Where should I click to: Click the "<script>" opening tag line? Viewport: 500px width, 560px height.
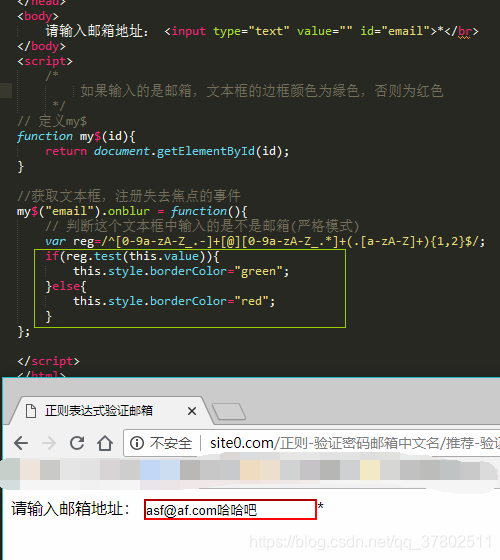click(45, 61)
